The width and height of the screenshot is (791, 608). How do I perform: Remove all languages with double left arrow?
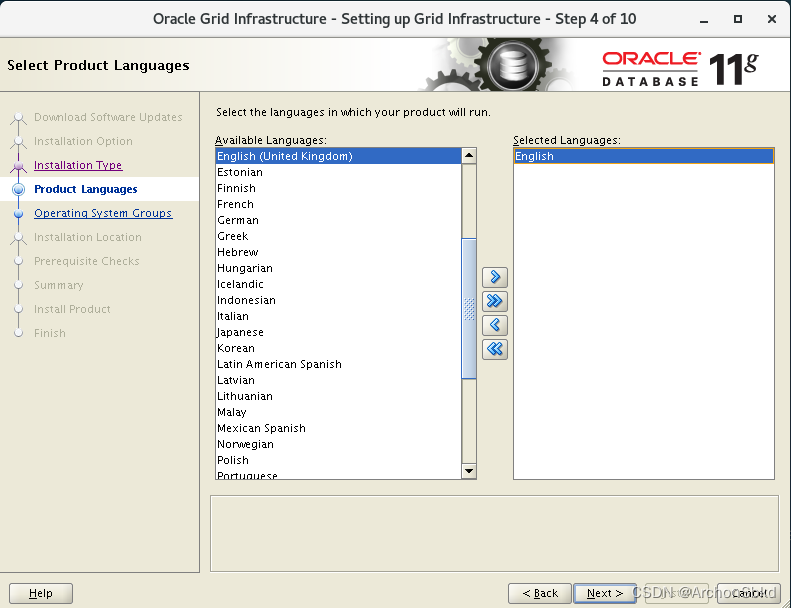point(494,349)
